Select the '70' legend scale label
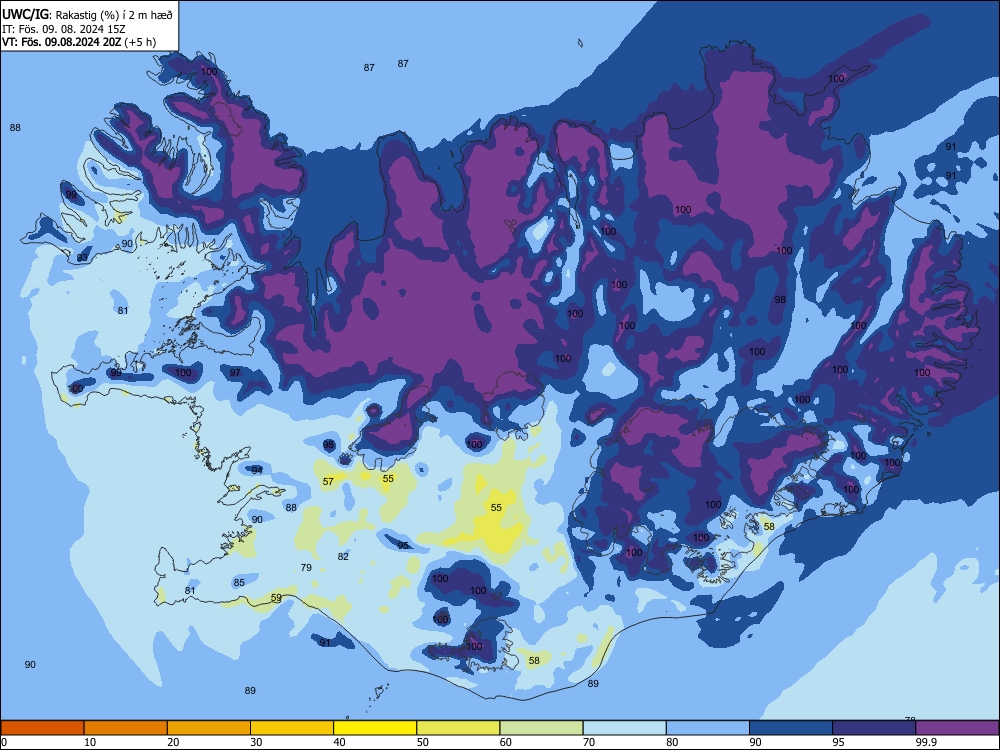The height and width of the screenshot is (750, 1000). (589, 742)
